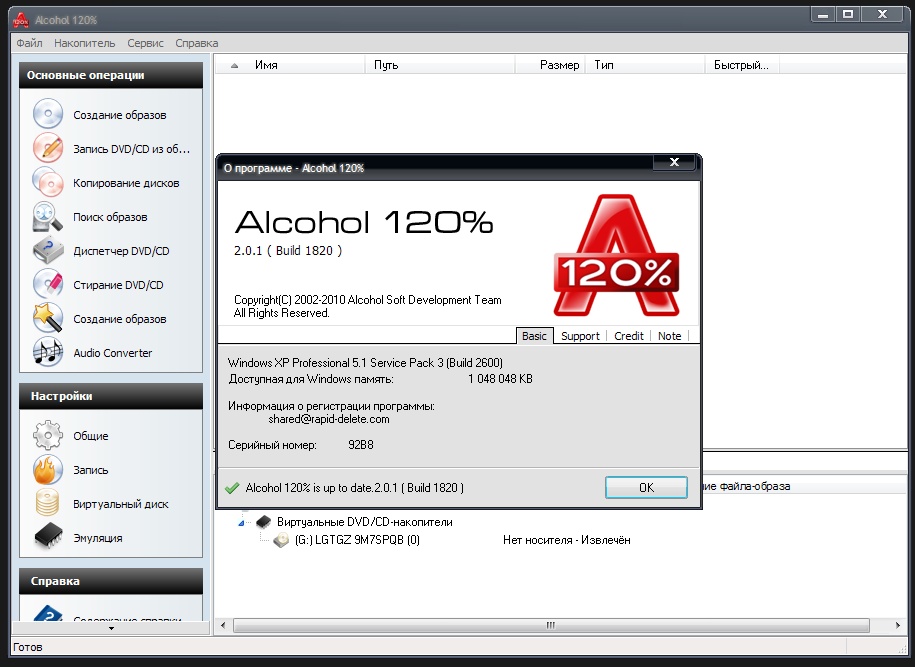Collapse the Настройки panel header
The image size is (915, 667).
pyautogui.click(x=111, y=396)
